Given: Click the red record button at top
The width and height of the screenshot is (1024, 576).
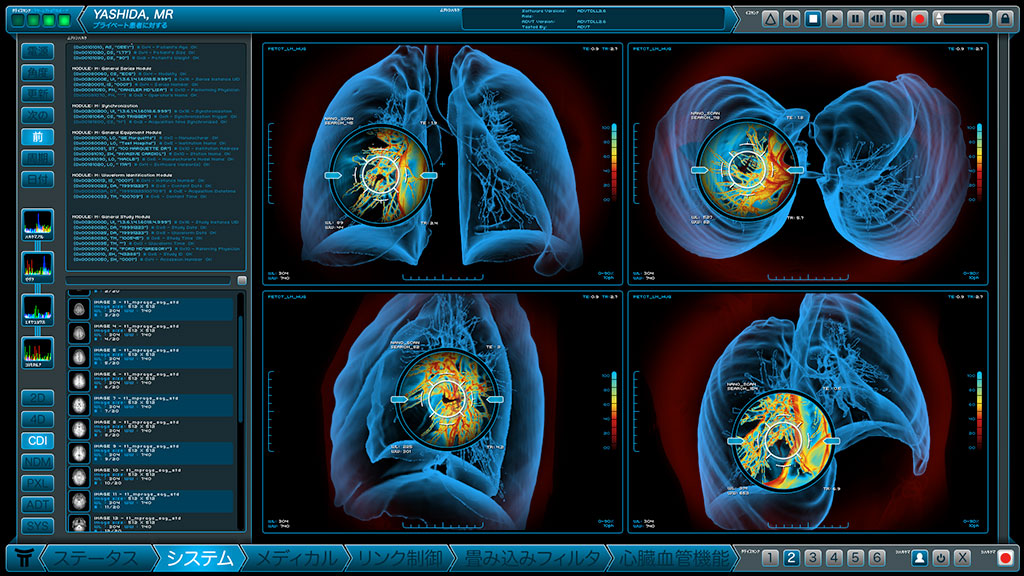Looking at the screenshot, I should [x=919, y=18].
